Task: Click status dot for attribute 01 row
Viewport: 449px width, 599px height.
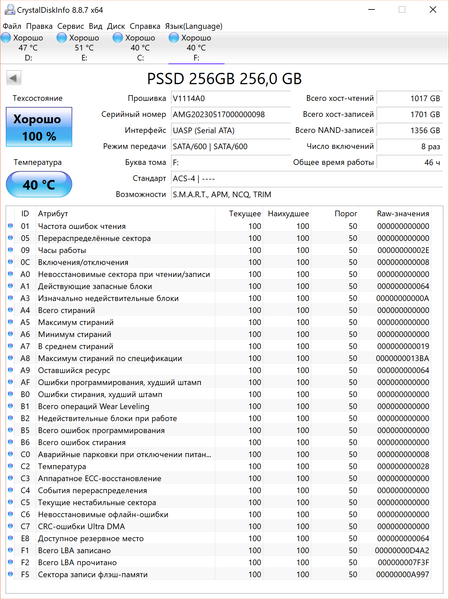Action: (10, 226)
